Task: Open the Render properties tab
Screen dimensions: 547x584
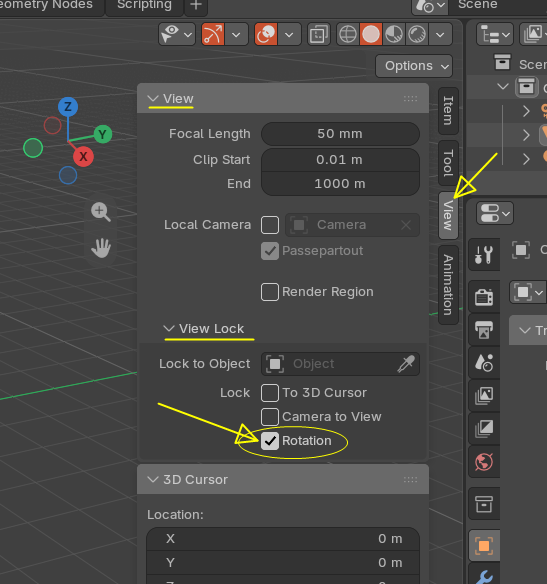Action: coord(484,297)
